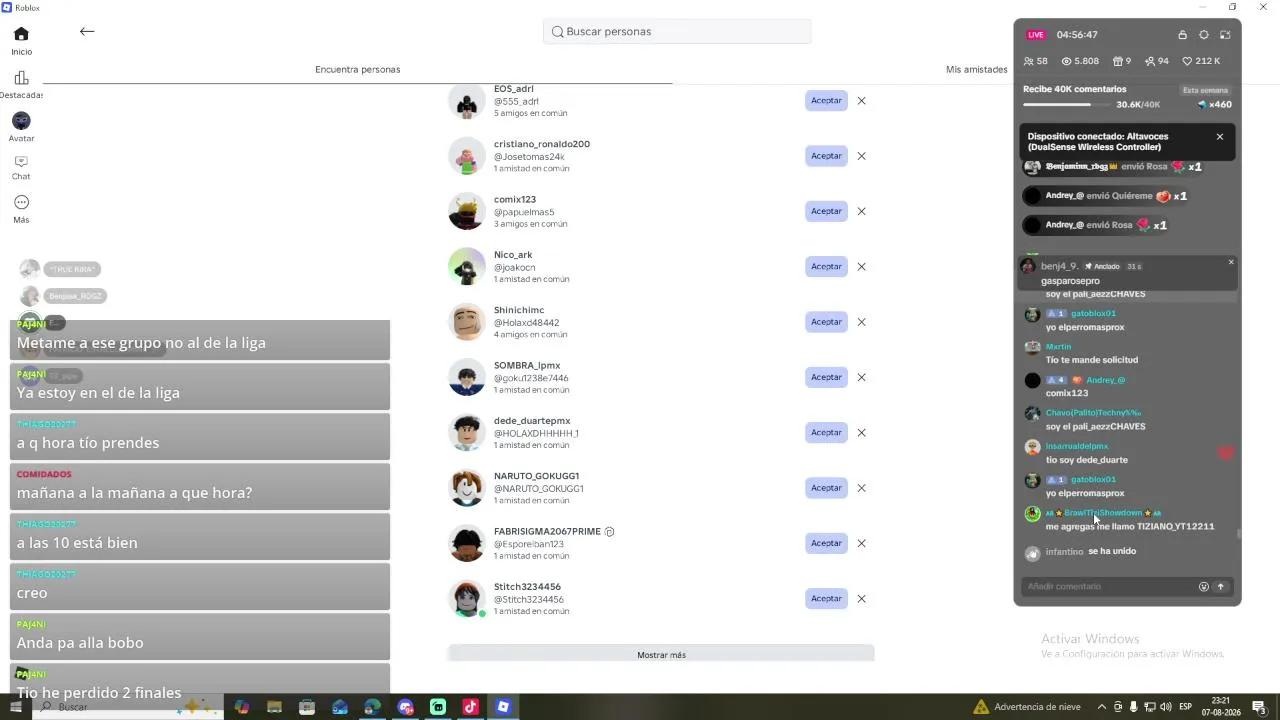This screenshot has width=1280, height=720.
Task: Close the pinned benj4_9 comment
Action: pos(1231,262)
